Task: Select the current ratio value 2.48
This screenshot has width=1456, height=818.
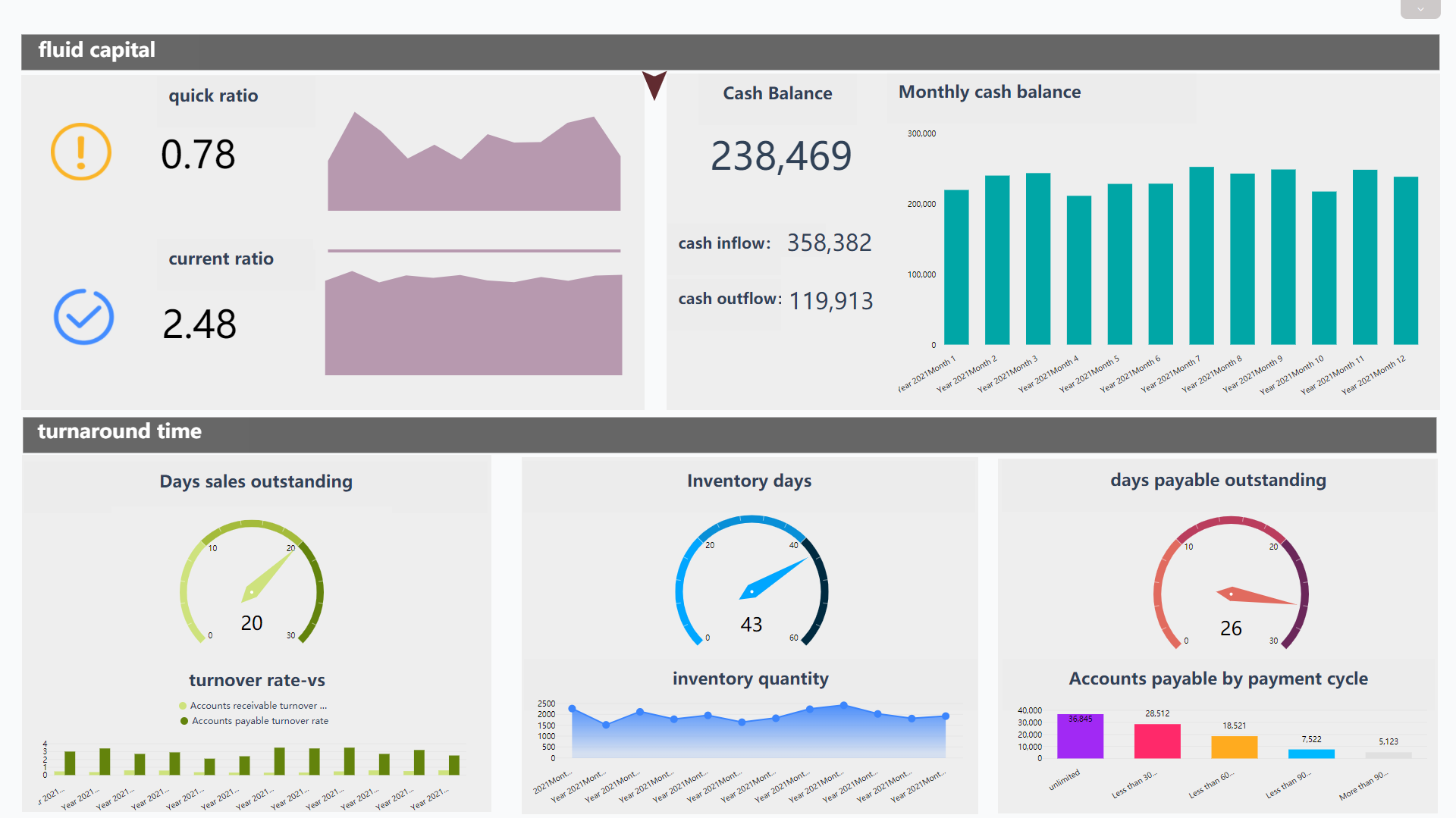Action: pos(199,324)
